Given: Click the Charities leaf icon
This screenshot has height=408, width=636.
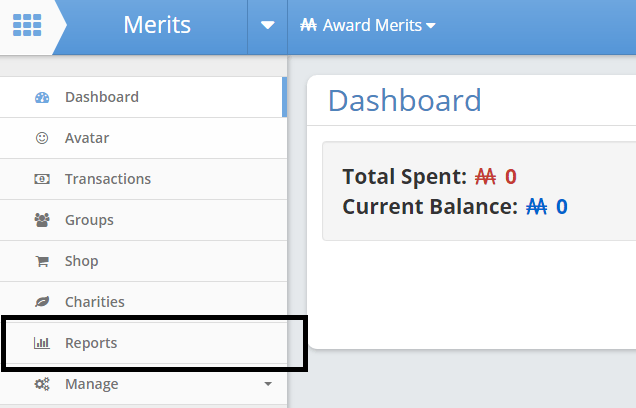Looking at the screenshot, I should (42, 302).
